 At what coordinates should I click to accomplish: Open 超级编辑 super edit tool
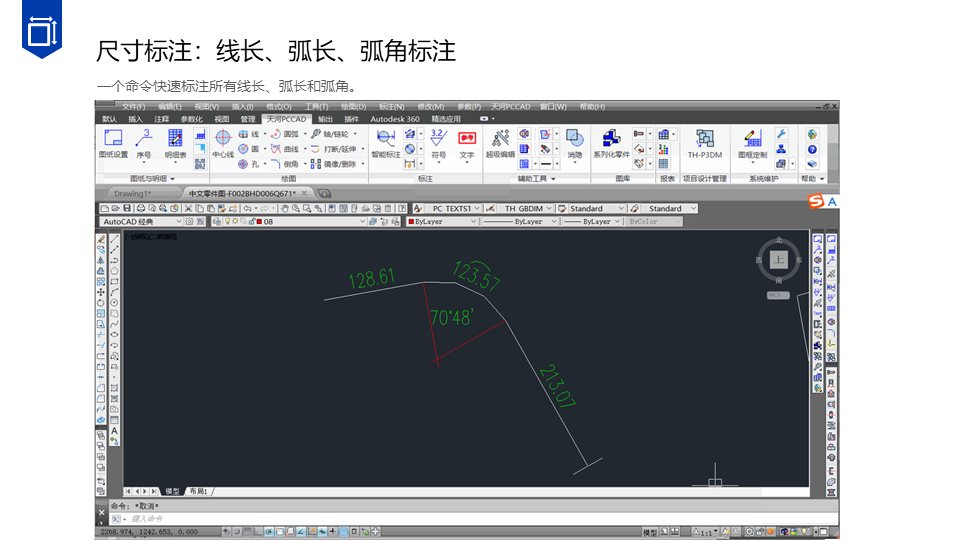[500, 143]
